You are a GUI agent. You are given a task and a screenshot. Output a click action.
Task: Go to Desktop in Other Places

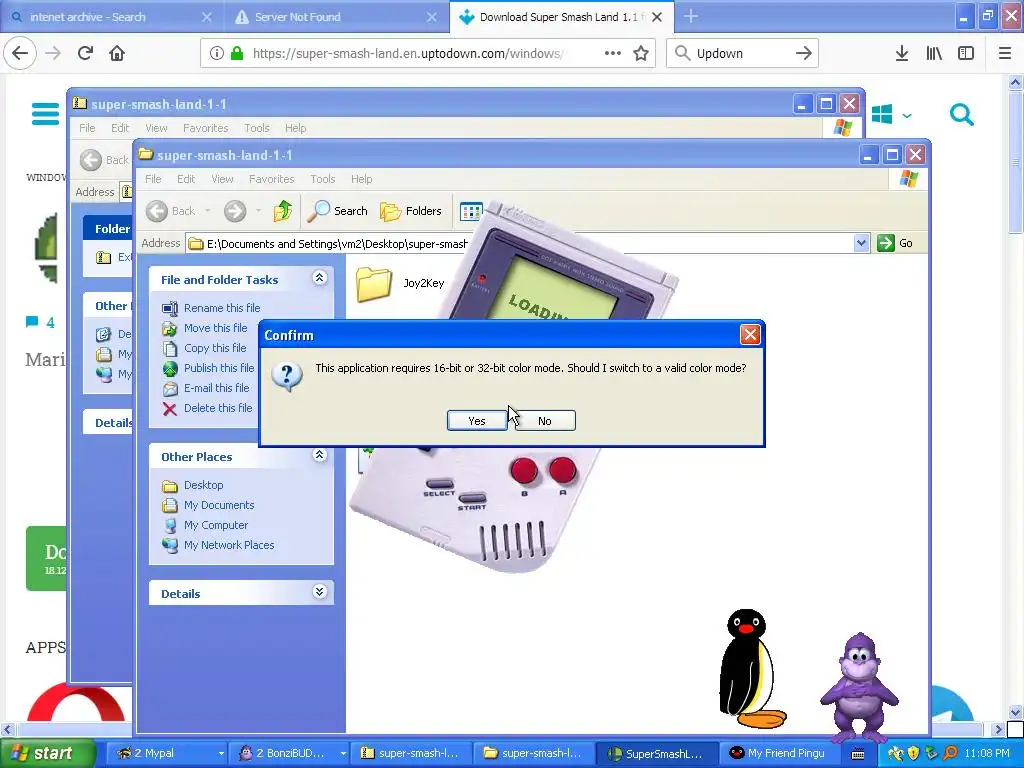[x=203, y=485]
